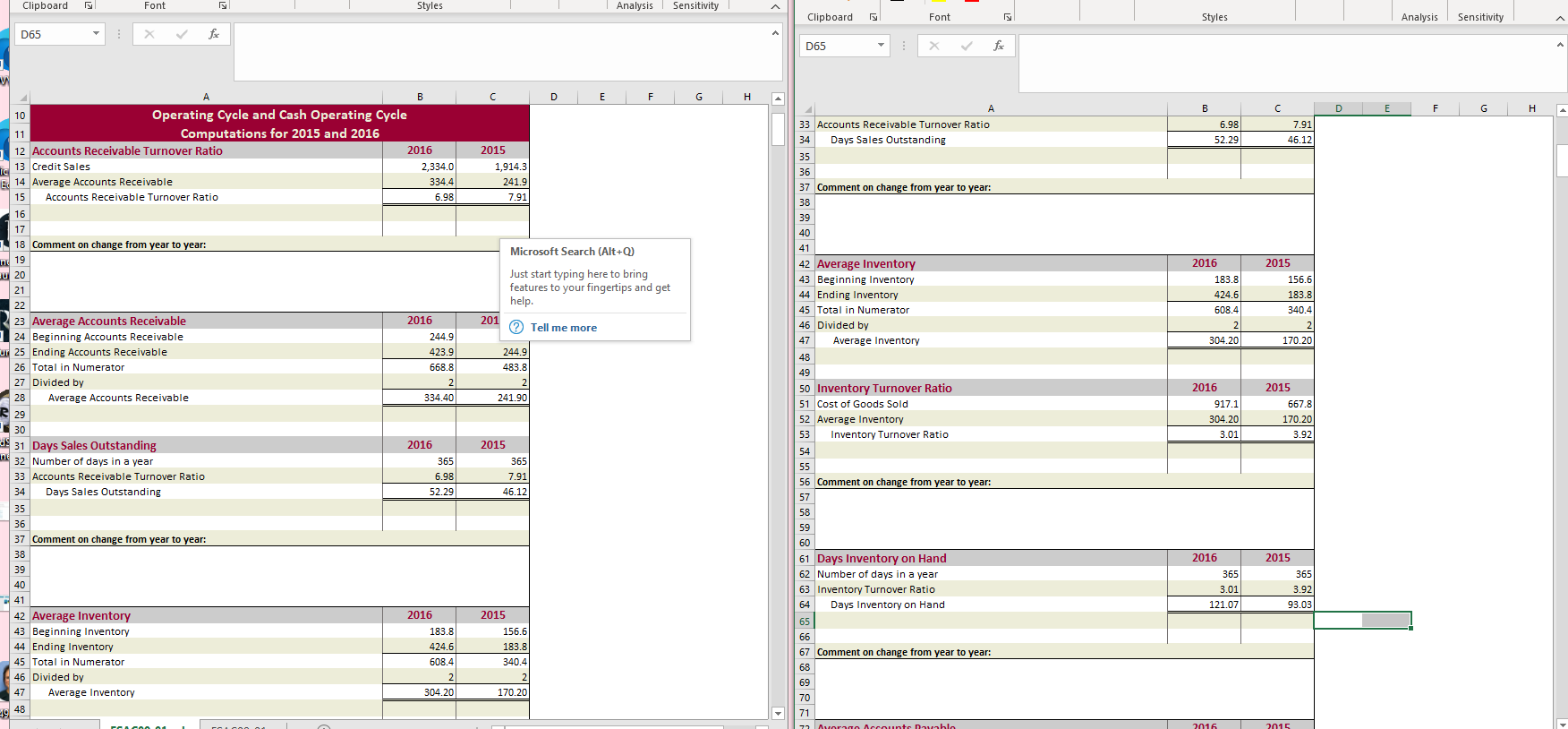The image size is (1568, 729).
Task: Click name box resize dots in right window
Action: pyautogui.click(x=903, y=46)
